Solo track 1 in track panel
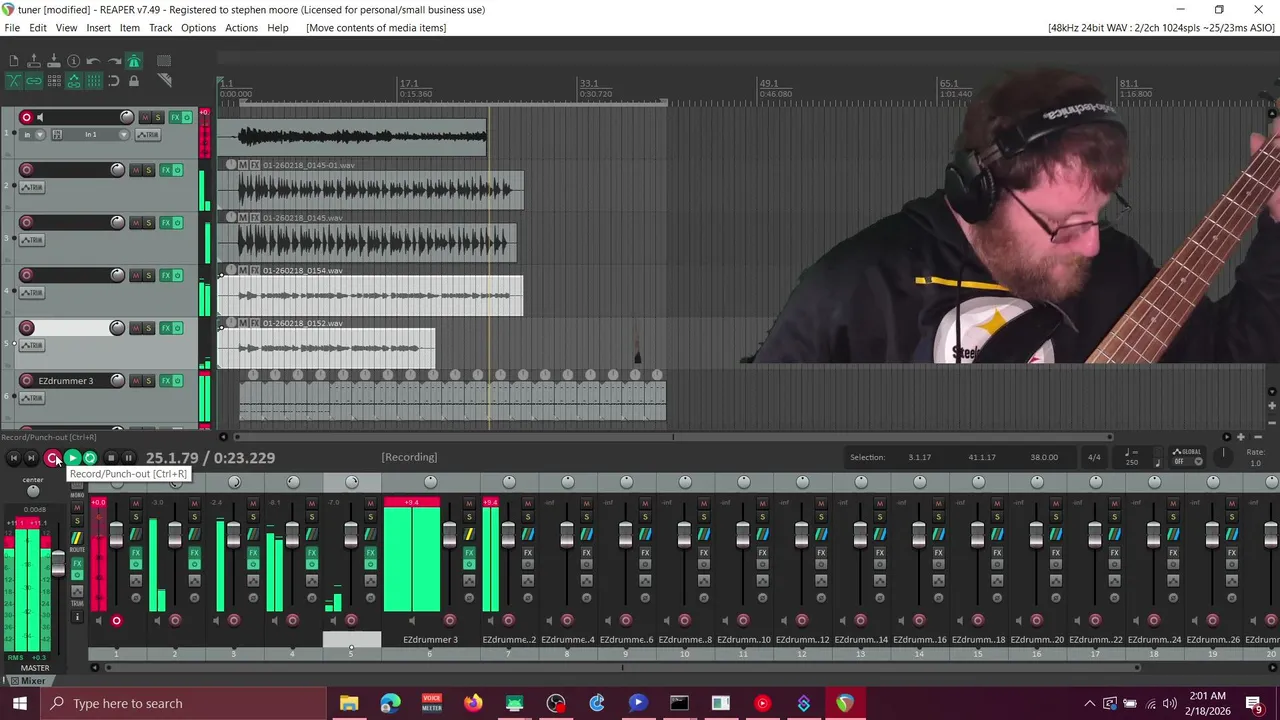Viewport: 1280px width, 720px height. [x=157, y=117]
